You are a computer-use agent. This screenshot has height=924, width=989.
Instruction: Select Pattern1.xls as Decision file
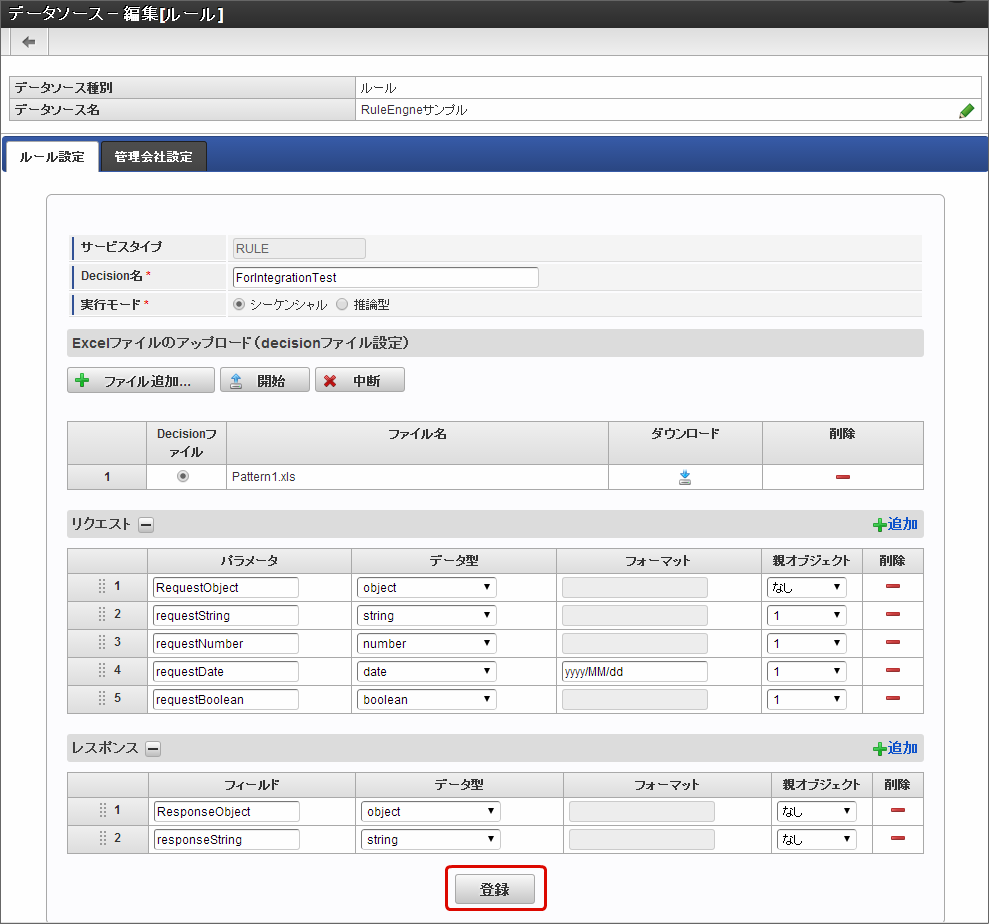183,477
